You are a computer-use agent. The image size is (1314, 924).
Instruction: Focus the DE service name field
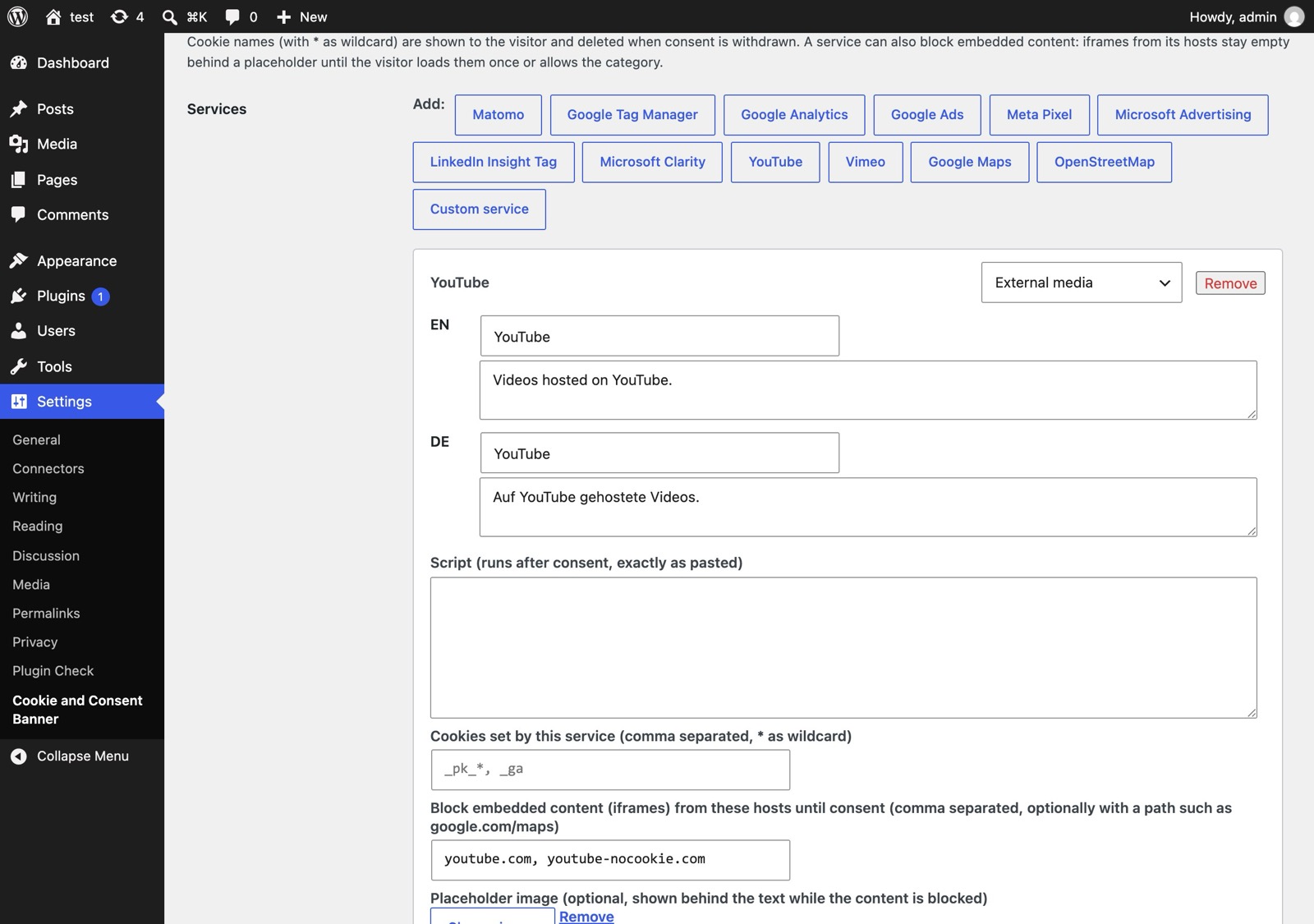coord(659,453)
